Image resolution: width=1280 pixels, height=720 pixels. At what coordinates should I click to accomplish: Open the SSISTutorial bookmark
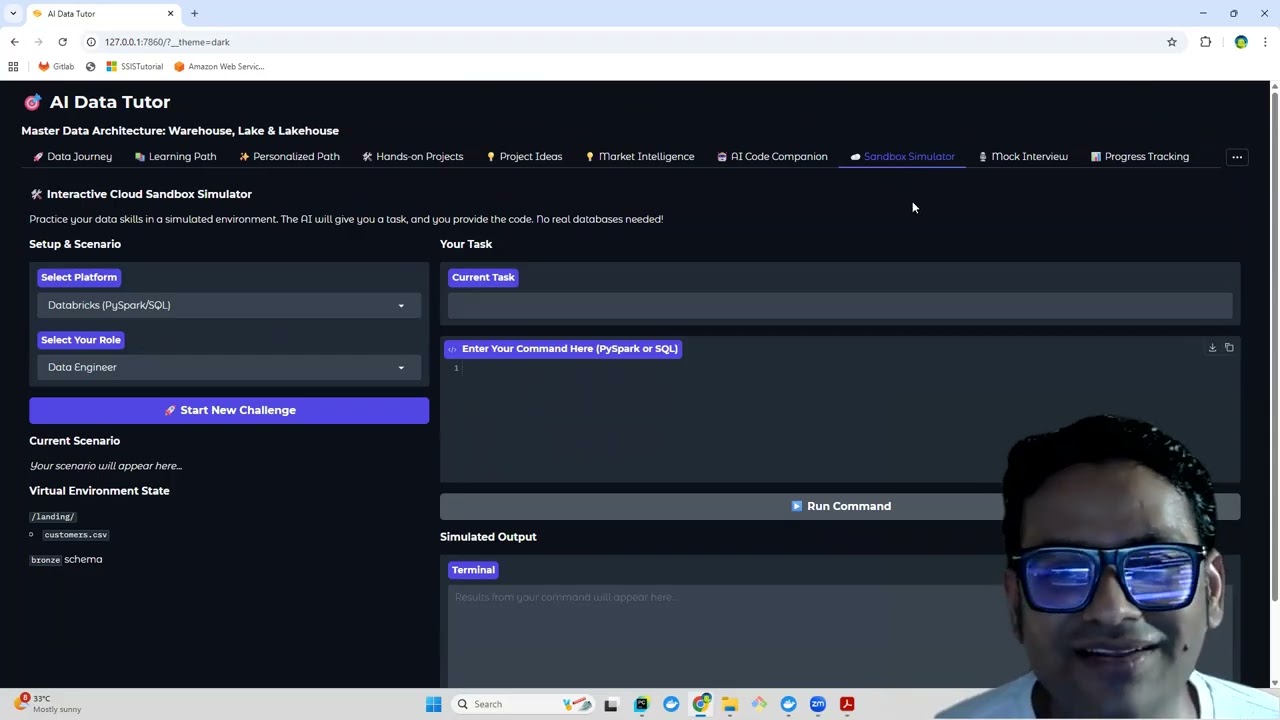point(134,66)
